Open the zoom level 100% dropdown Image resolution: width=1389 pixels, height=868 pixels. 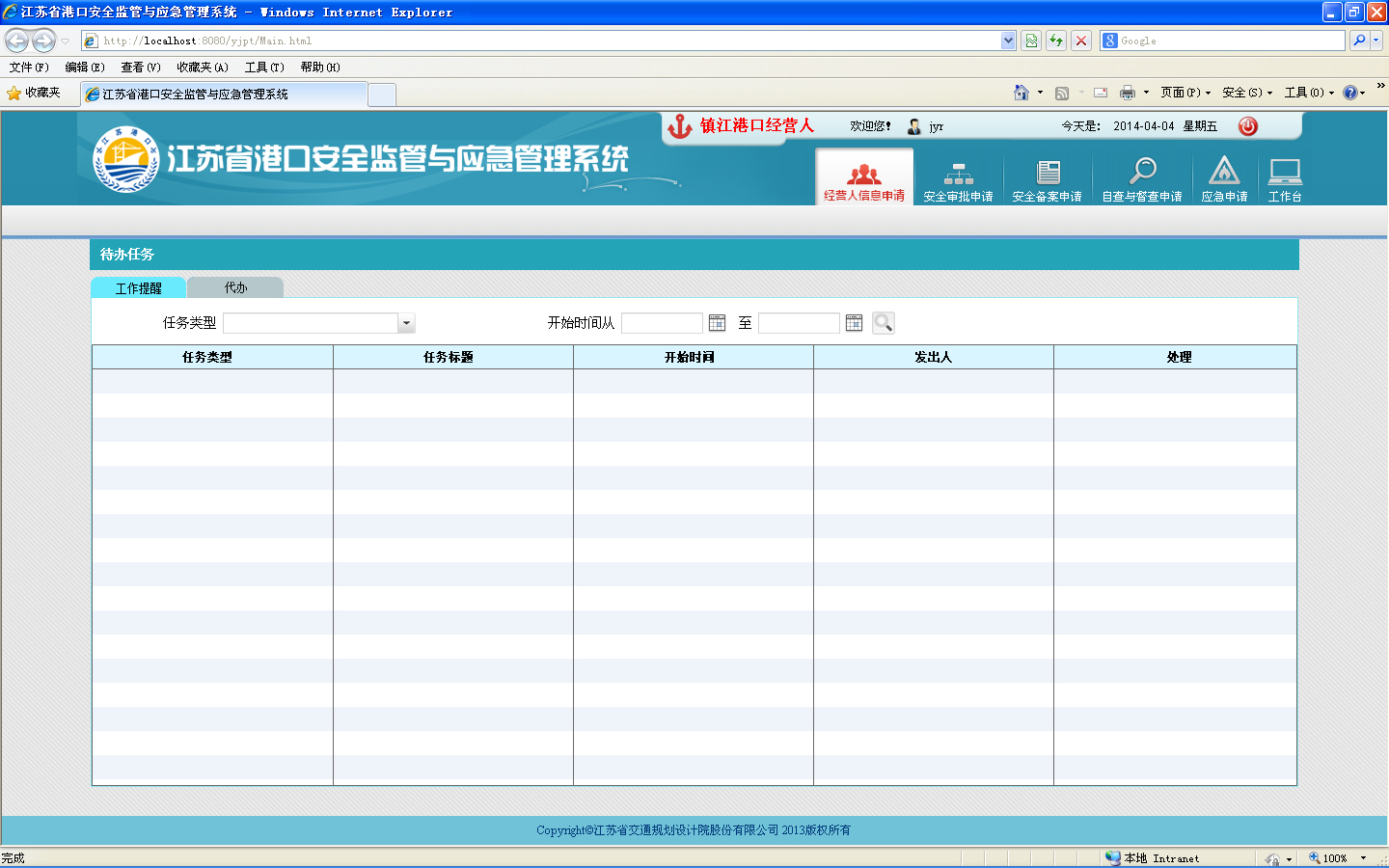tap(1362, 858)
